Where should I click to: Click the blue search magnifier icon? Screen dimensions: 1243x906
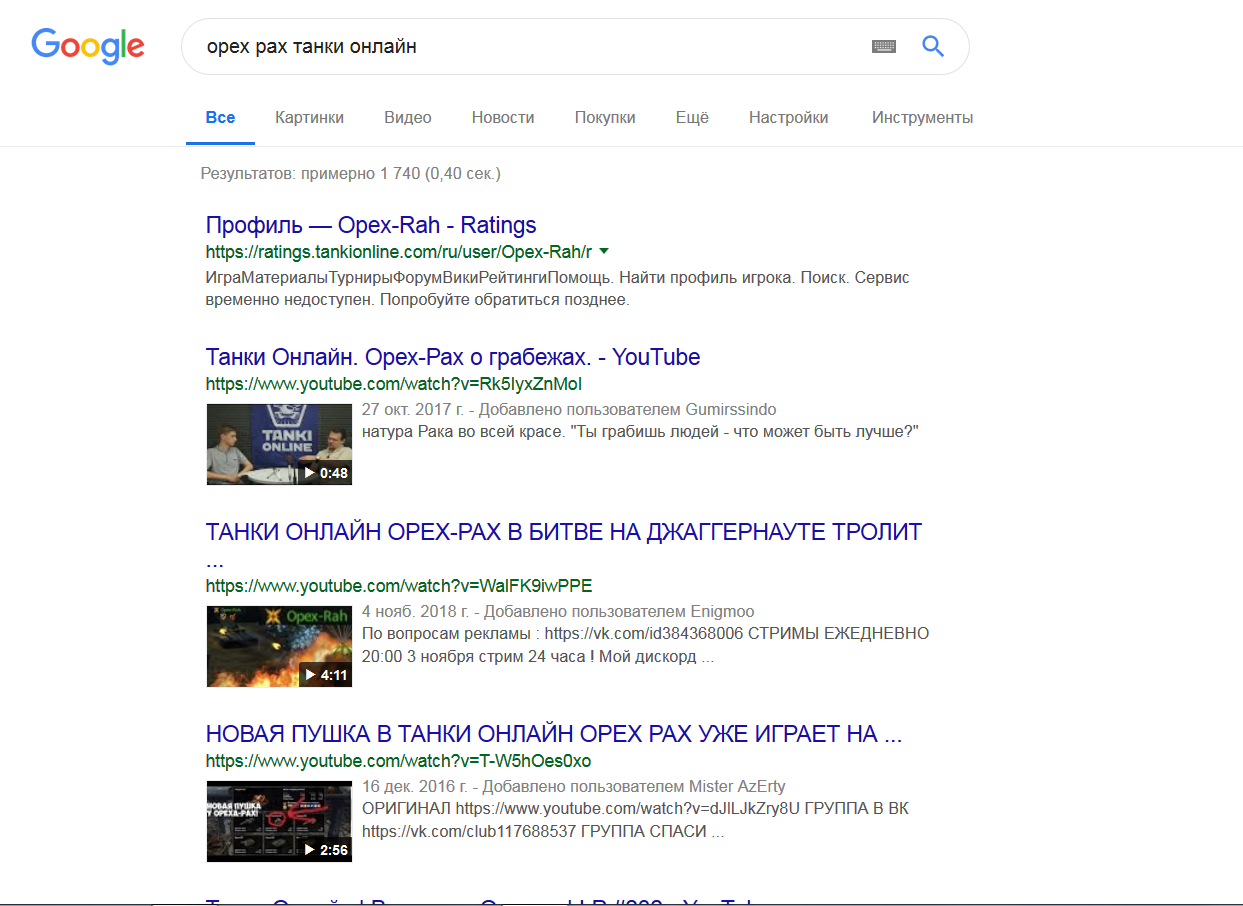[932, 46]
